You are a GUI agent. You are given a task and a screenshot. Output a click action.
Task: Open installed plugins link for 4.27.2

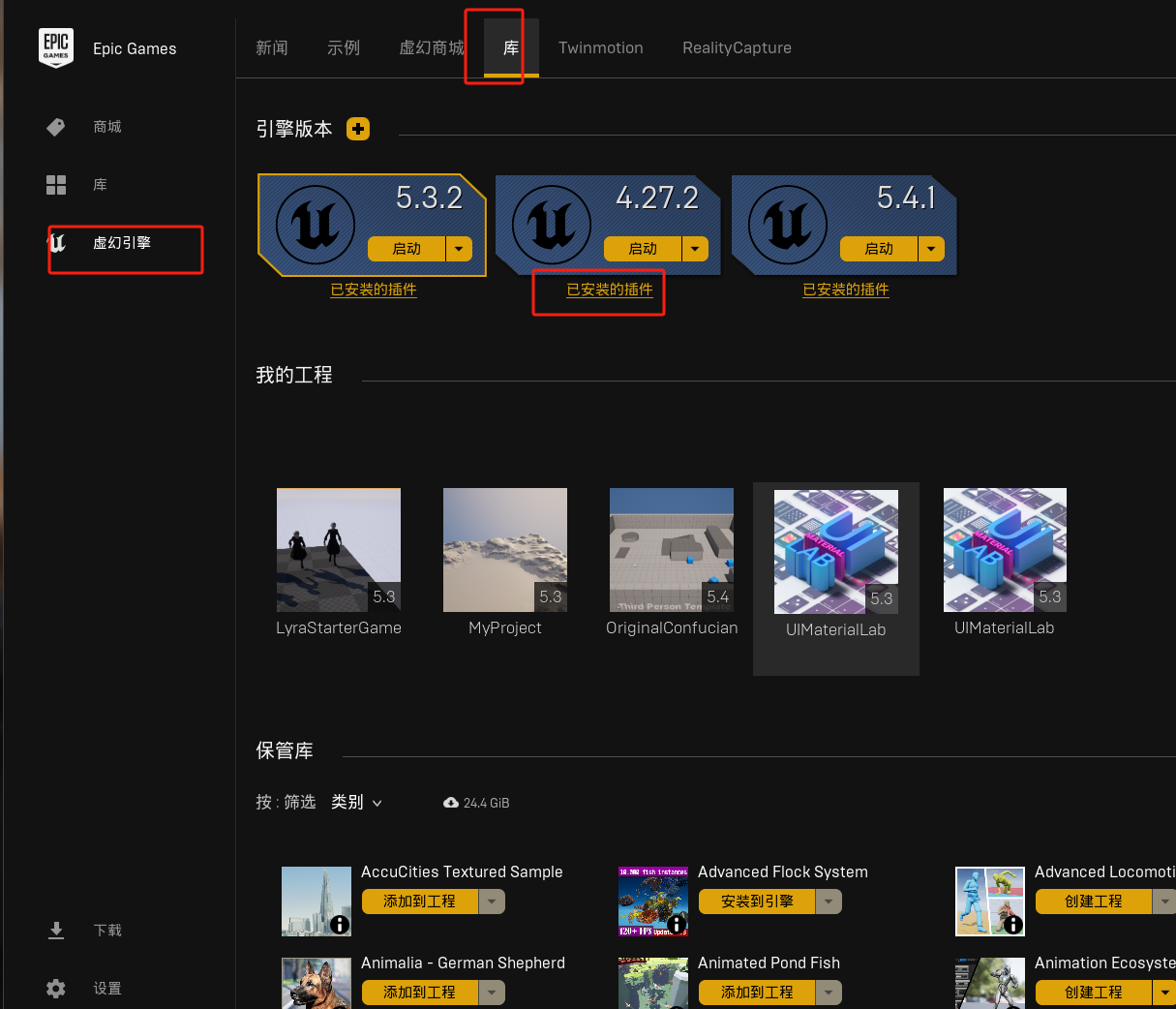[610, 290]
